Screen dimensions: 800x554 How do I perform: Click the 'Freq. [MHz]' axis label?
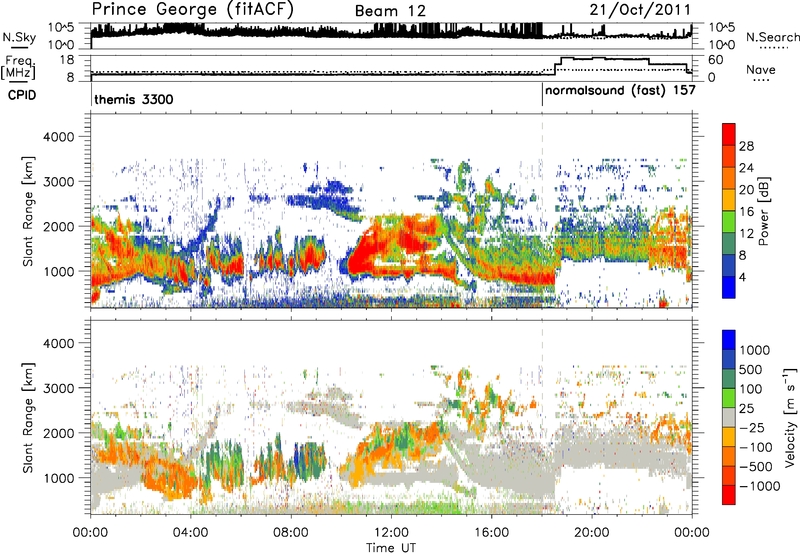click(18, 67)
